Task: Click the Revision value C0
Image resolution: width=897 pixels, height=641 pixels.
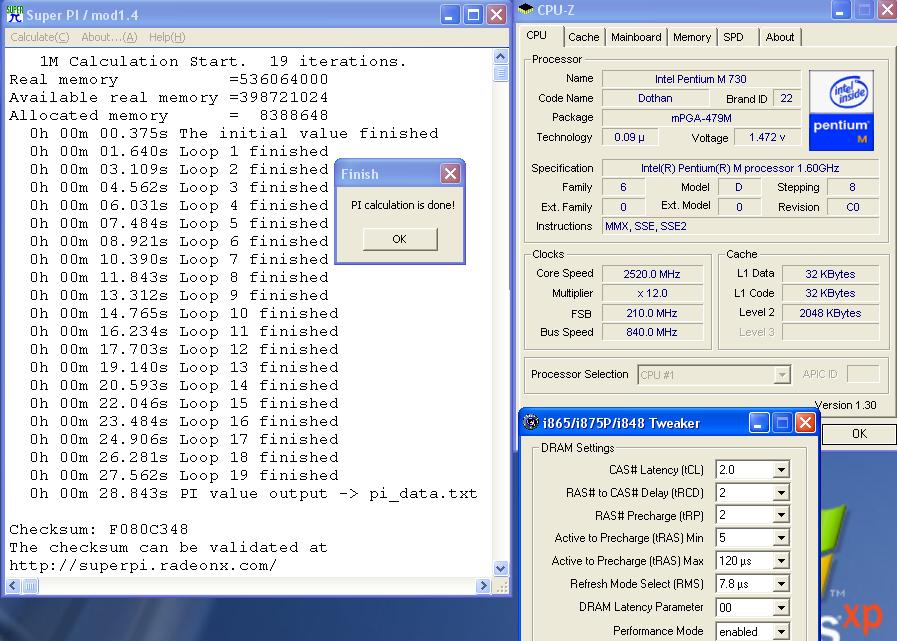Action: (x=852, y=207)
